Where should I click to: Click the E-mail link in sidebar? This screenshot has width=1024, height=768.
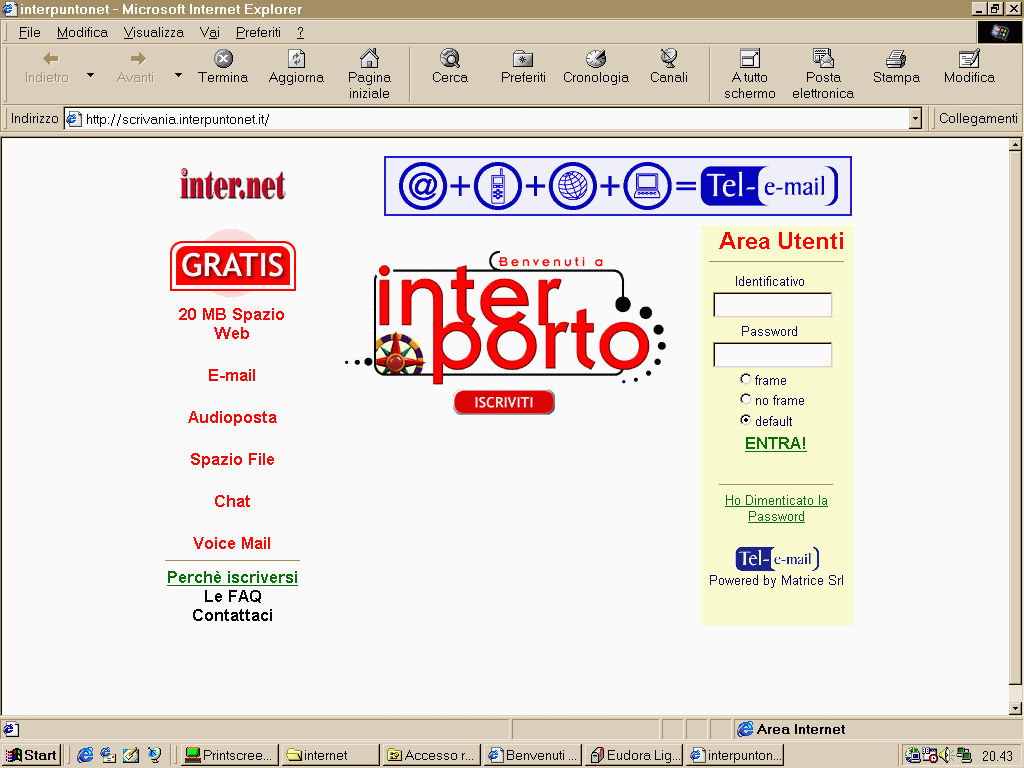(232, 376)
